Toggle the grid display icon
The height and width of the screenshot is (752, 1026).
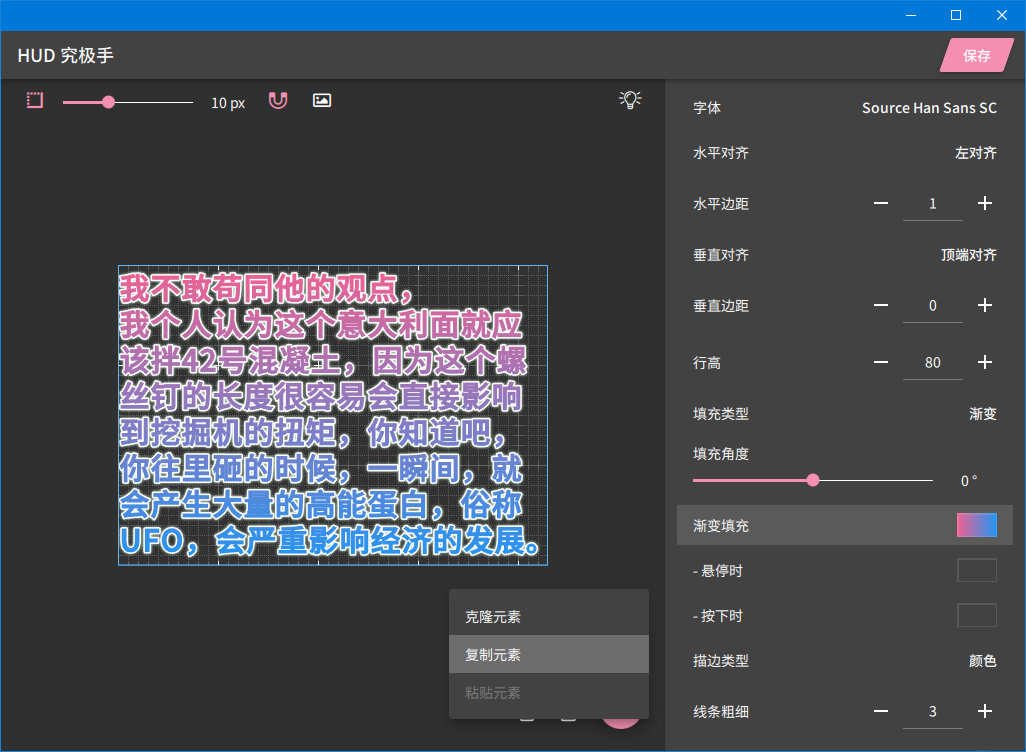click(x=35, y=100)
